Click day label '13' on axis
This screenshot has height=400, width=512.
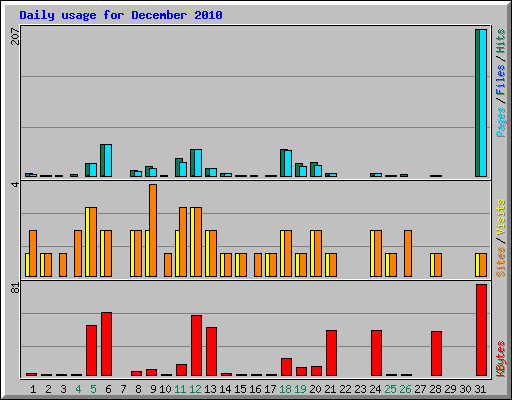(x=210, y=389)
